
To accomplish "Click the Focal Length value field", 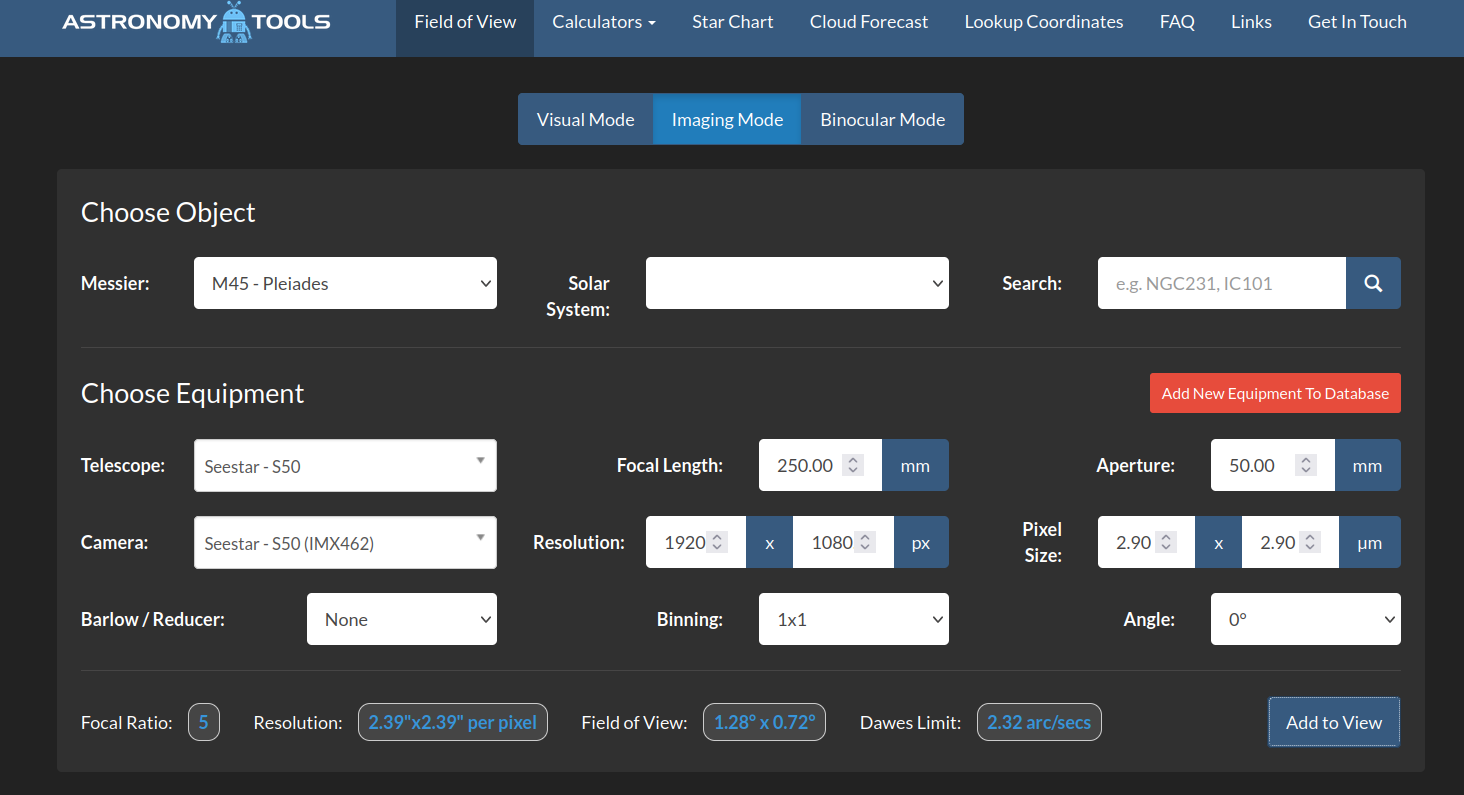I will click(x=820, y=465).
